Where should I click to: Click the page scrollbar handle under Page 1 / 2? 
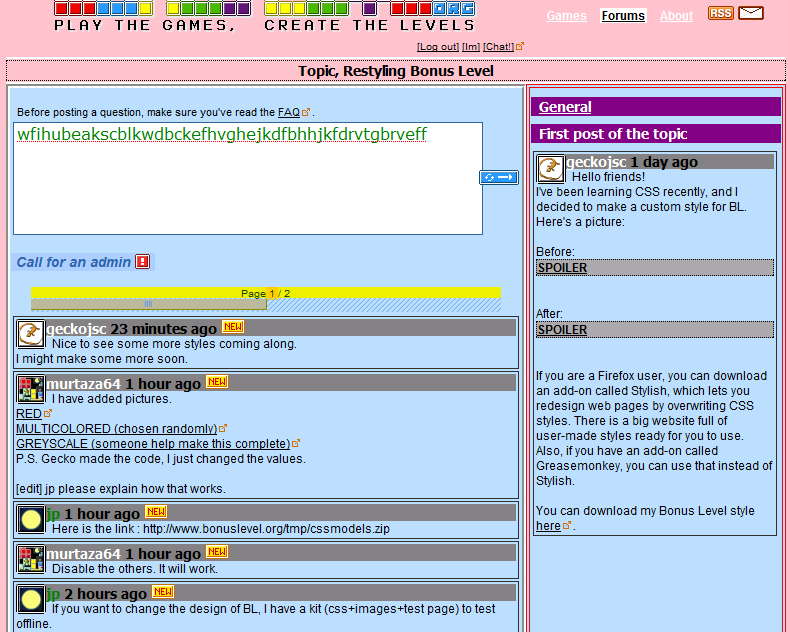[x=148, y=304]
